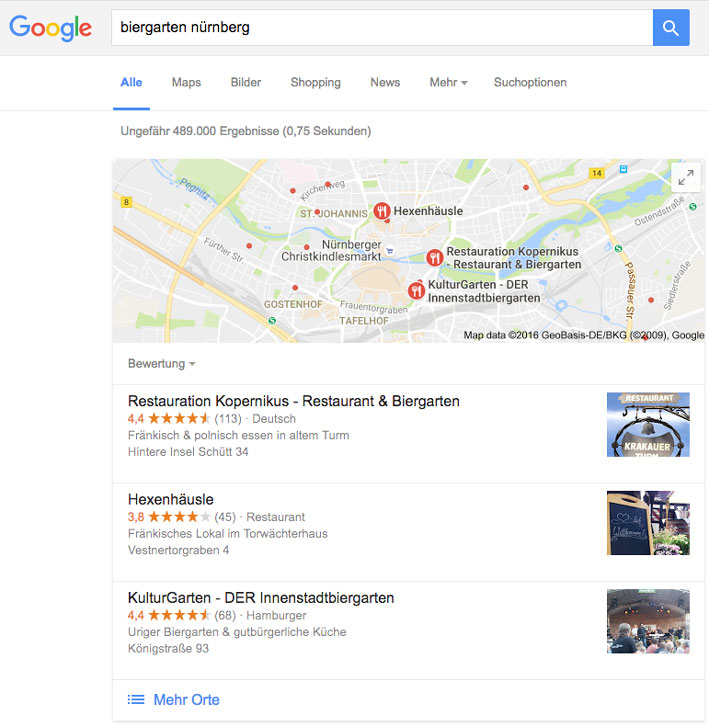Select the KulturGarten map pin
This screenshot has width=709, height=727.
(416, 291)
